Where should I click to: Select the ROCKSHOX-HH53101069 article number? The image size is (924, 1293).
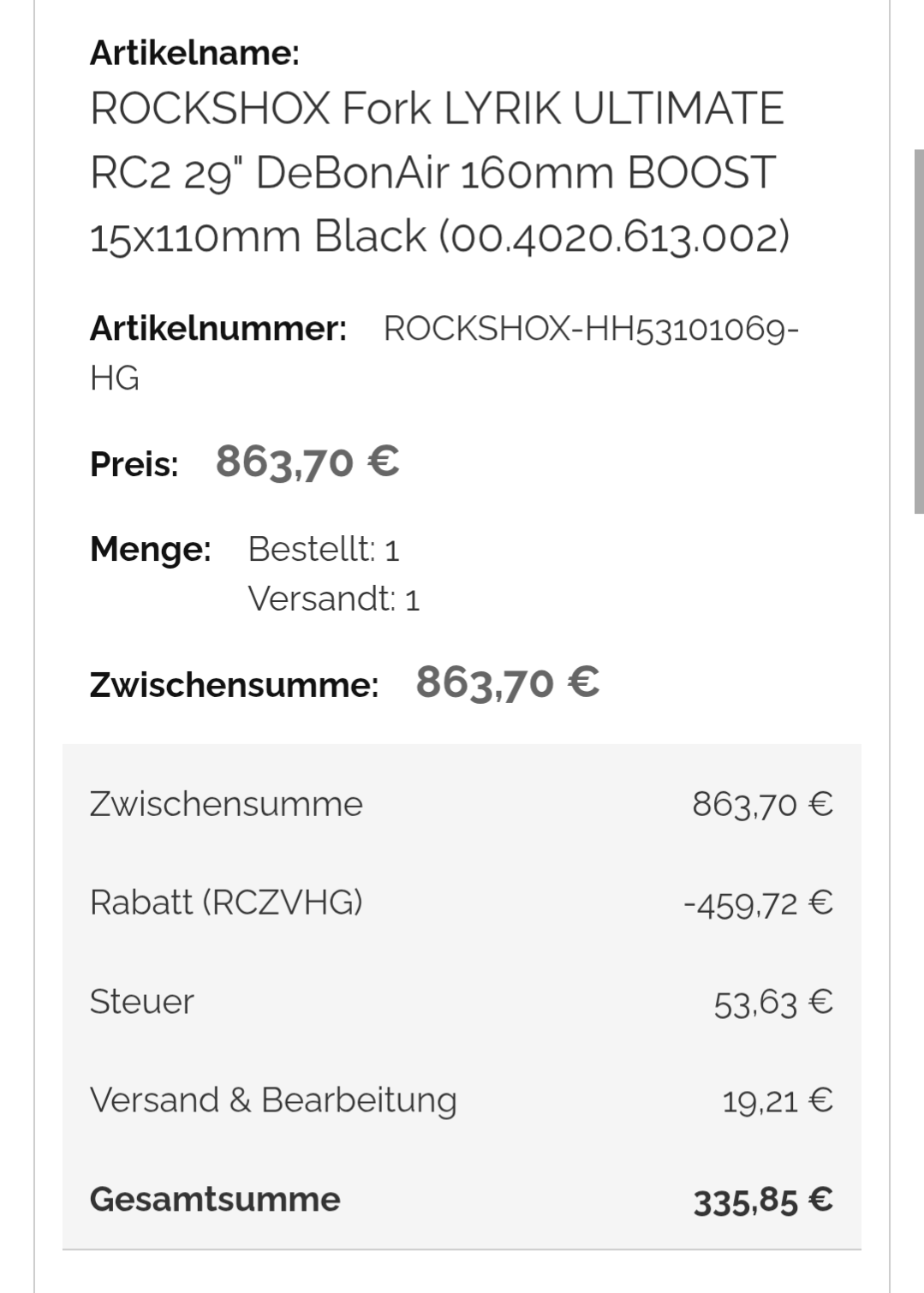click(590, 329)
